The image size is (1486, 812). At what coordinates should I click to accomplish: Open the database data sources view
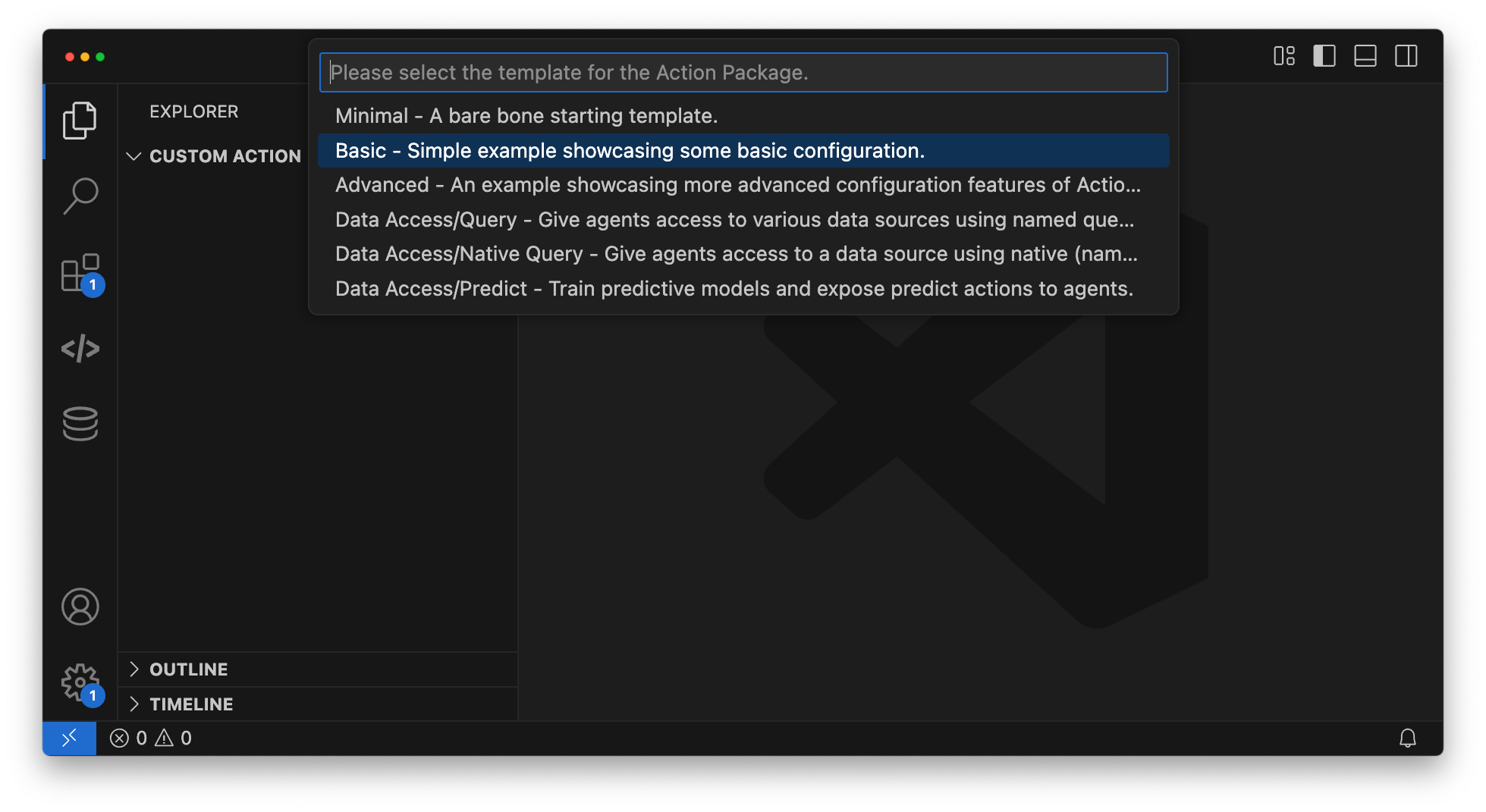(80, 424)
